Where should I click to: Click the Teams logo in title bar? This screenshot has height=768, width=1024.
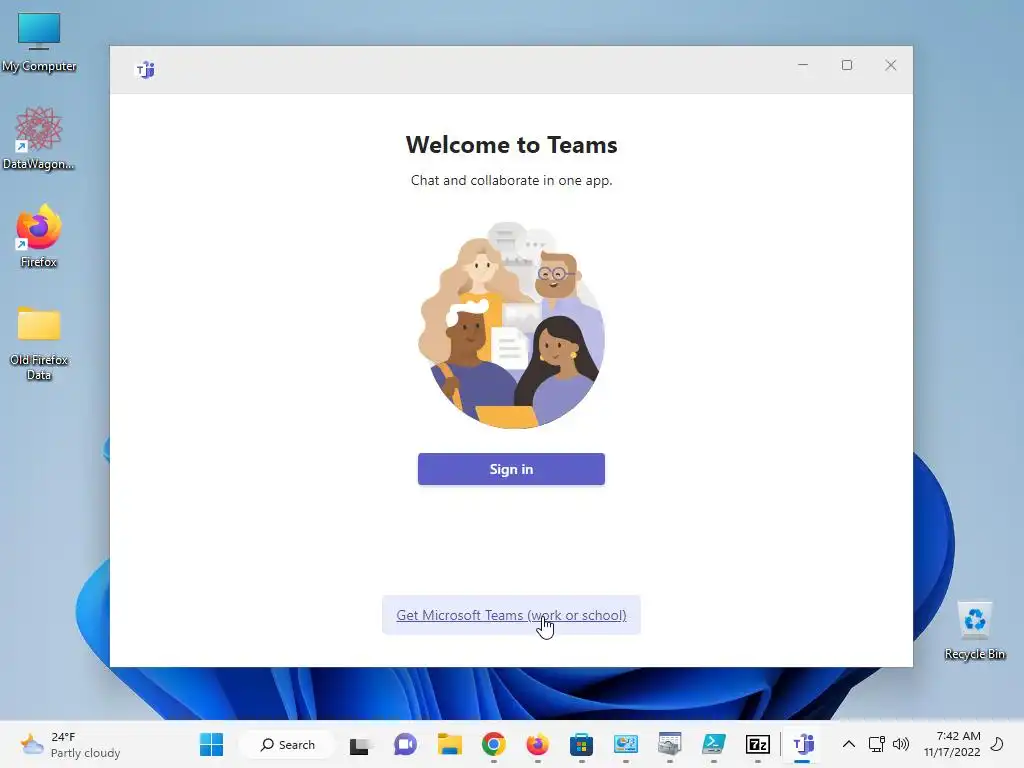click(x=145, y=69)
